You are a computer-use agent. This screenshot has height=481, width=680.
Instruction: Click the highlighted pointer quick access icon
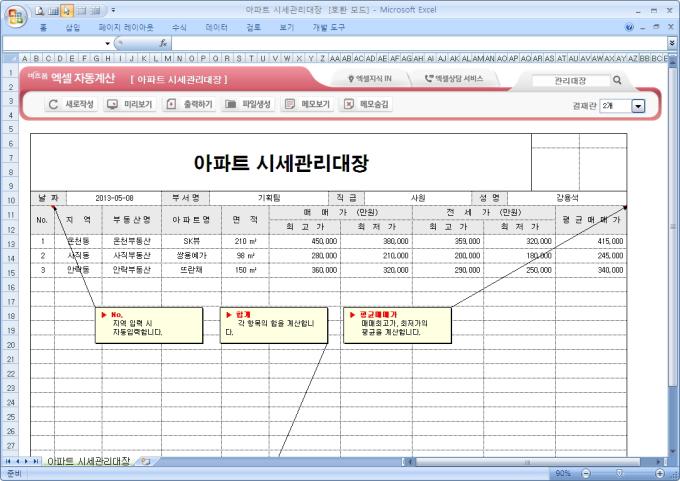coord(66,11)
